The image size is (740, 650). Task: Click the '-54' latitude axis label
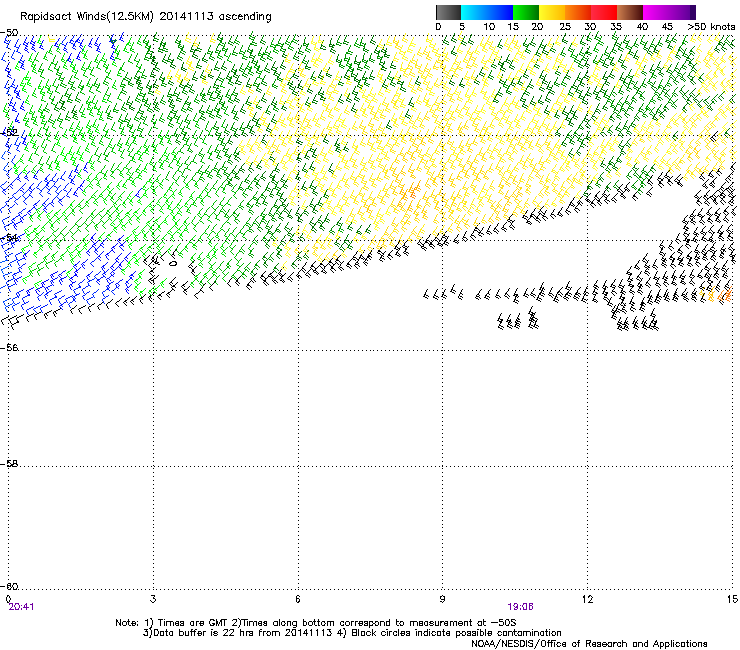click(x=9, y=238)
